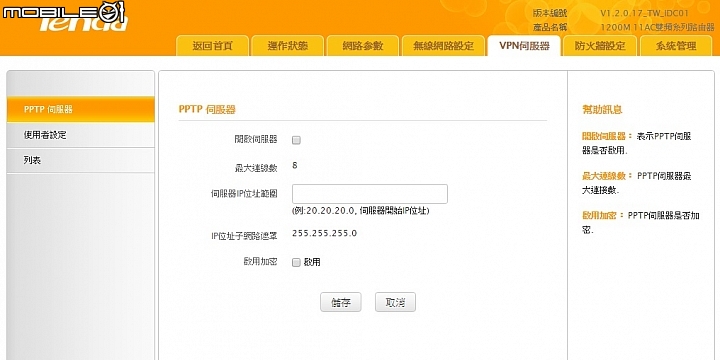This screenshot has width=720, height=360.
Task: Select PPTP 伺服器 in the sidebar
Action: pos(81,109)
